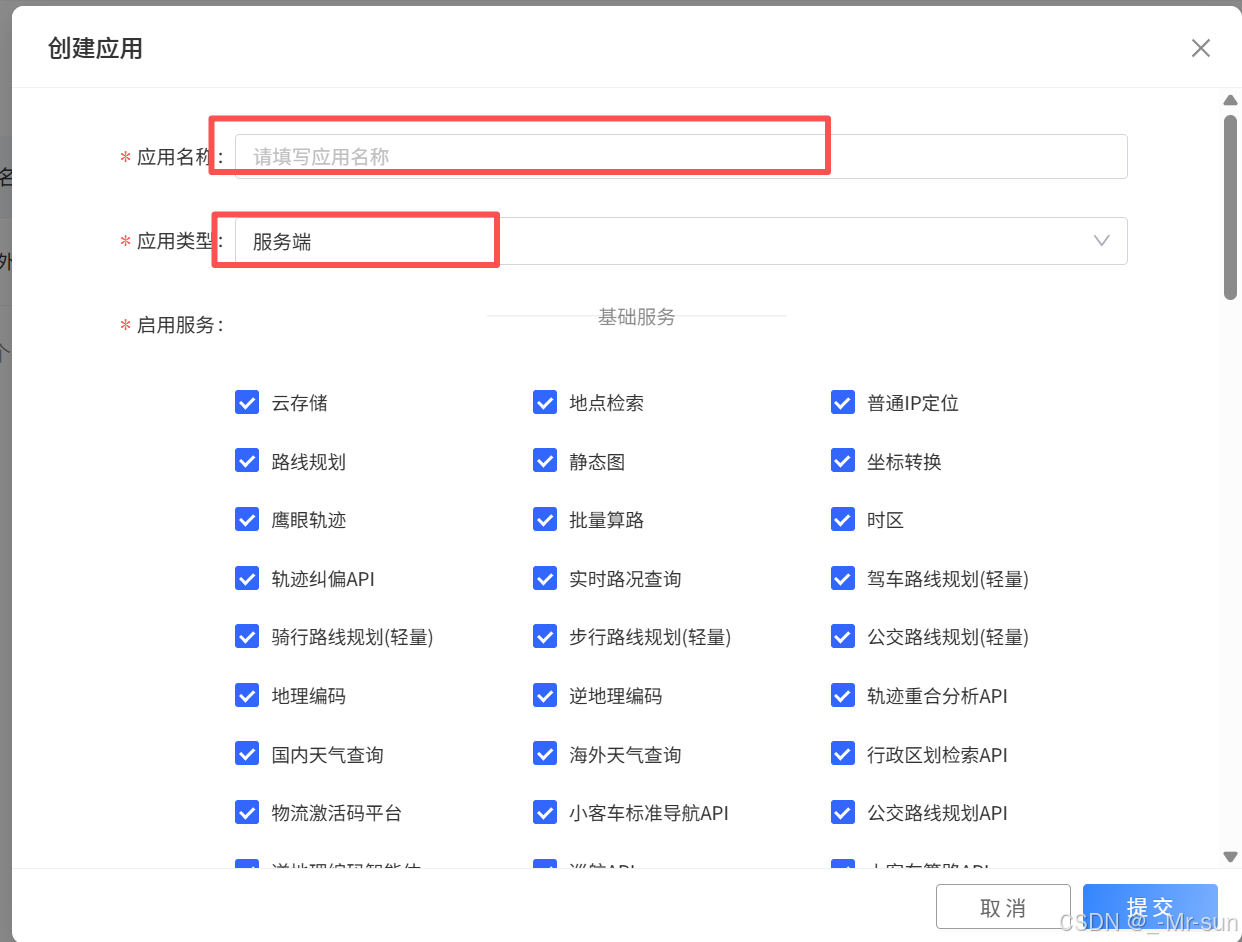Toggle off 普通IP定位
The width and height of the screenshot is (1242, 942).
point(843,402)
